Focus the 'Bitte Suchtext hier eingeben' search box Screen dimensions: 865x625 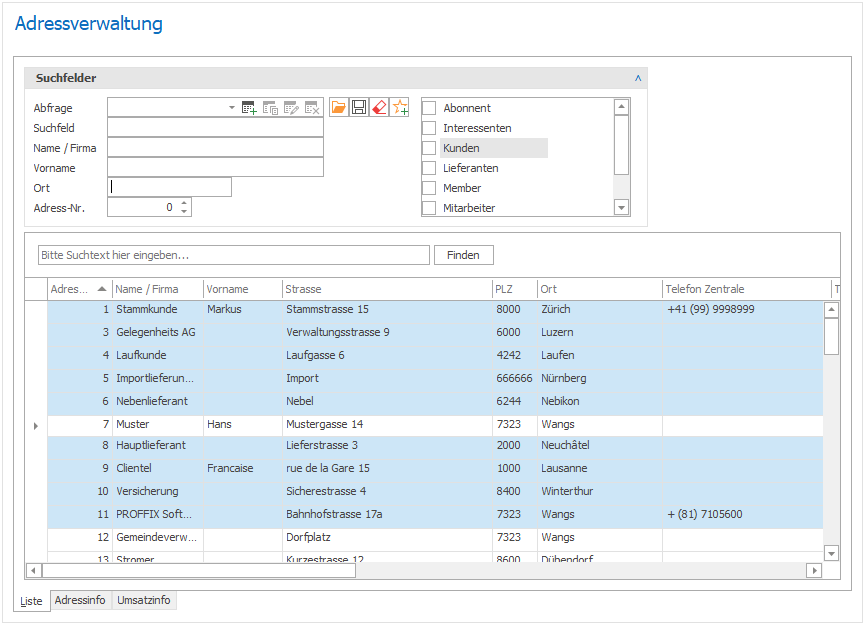[x=234, y=255]
